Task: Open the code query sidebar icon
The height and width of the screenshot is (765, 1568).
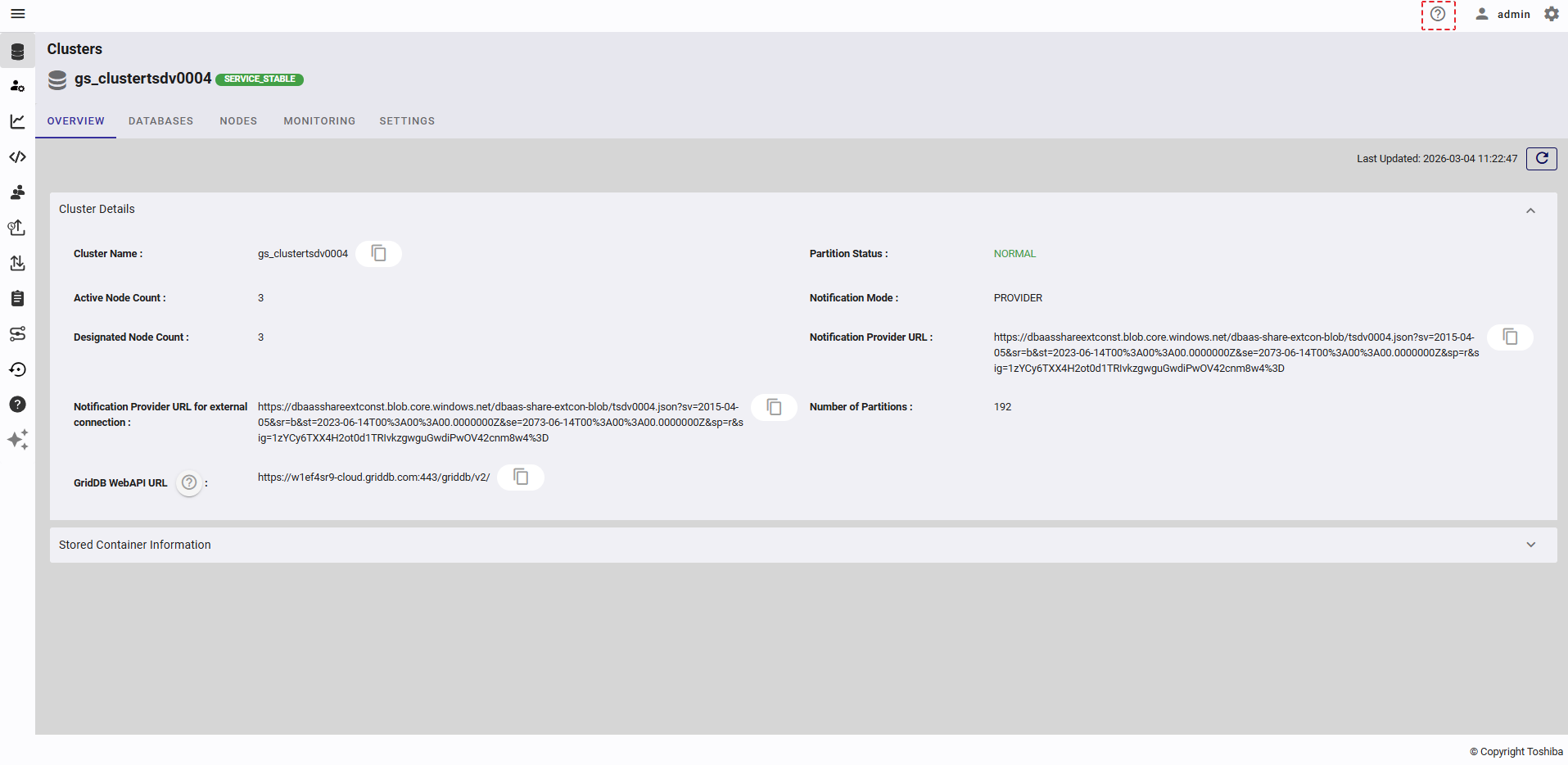Action: click(x=17, y=156)
